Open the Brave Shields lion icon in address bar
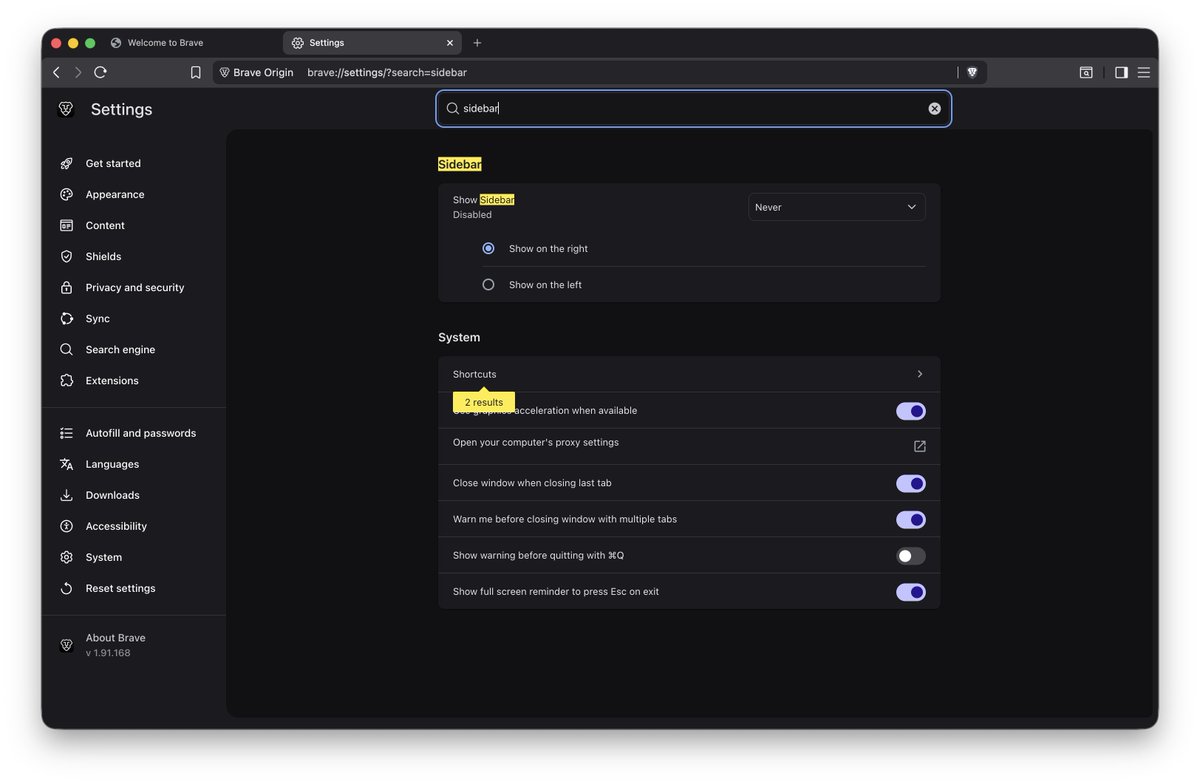1200x784 pixels. click(x=972, y=72)
